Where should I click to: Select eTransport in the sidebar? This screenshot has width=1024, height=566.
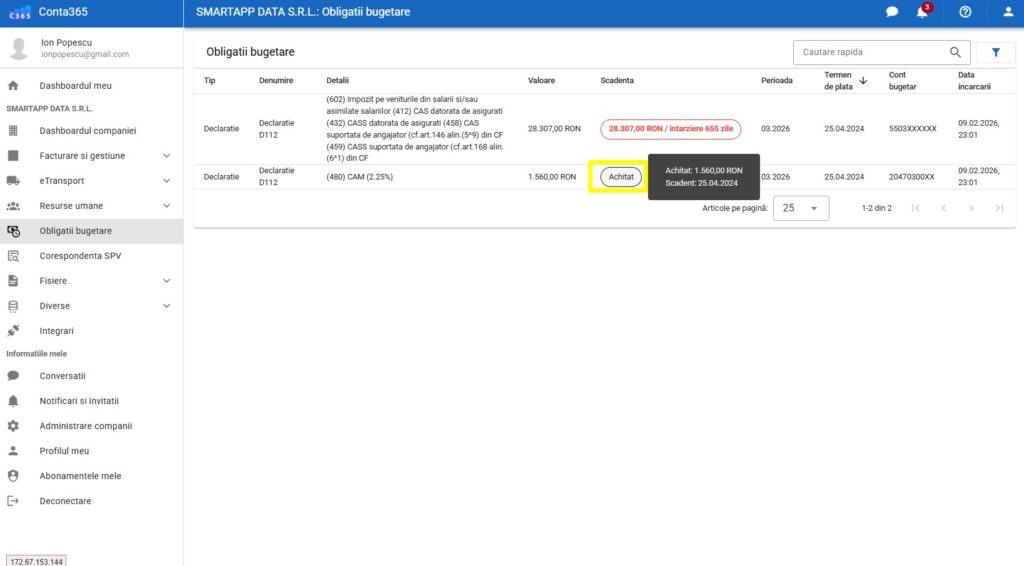62,181
